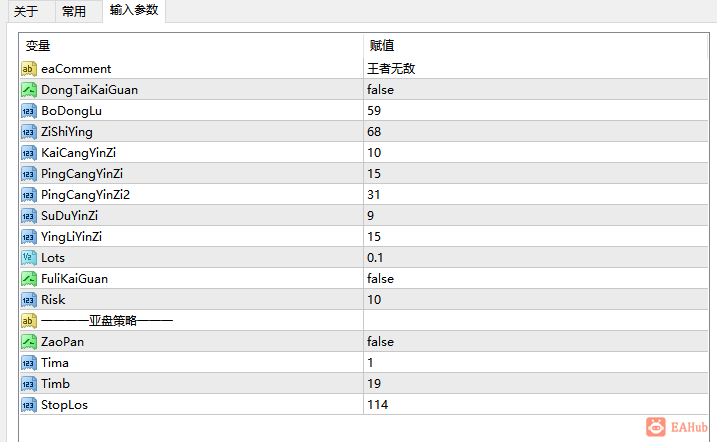The width and height of the screenshot is (717, 442).
Task: Click the string icon beside 亚盘策略 separator
Action: [28, 321]
